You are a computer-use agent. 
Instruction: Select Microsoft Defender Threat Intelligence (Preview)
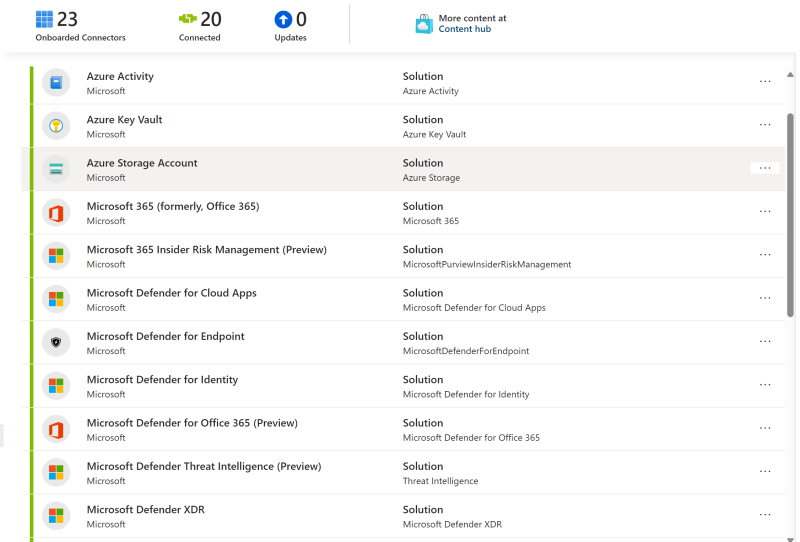204,467
